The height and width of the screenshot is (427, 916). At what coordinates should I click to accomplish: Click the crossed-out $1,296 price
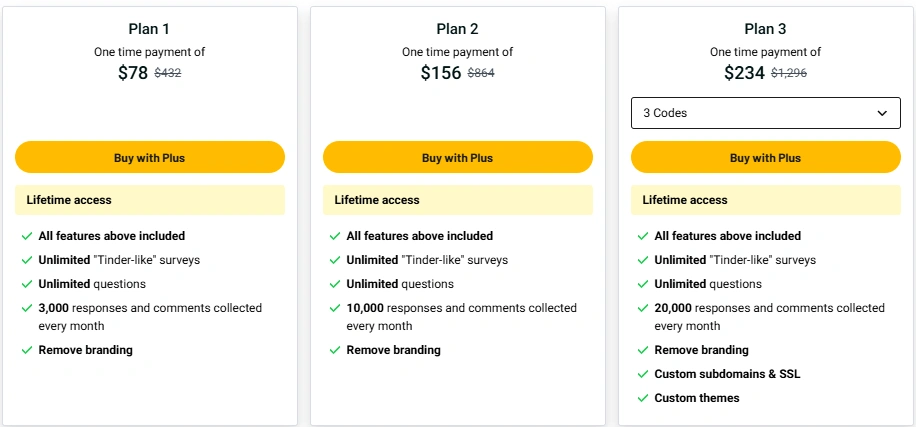[789, 74]
